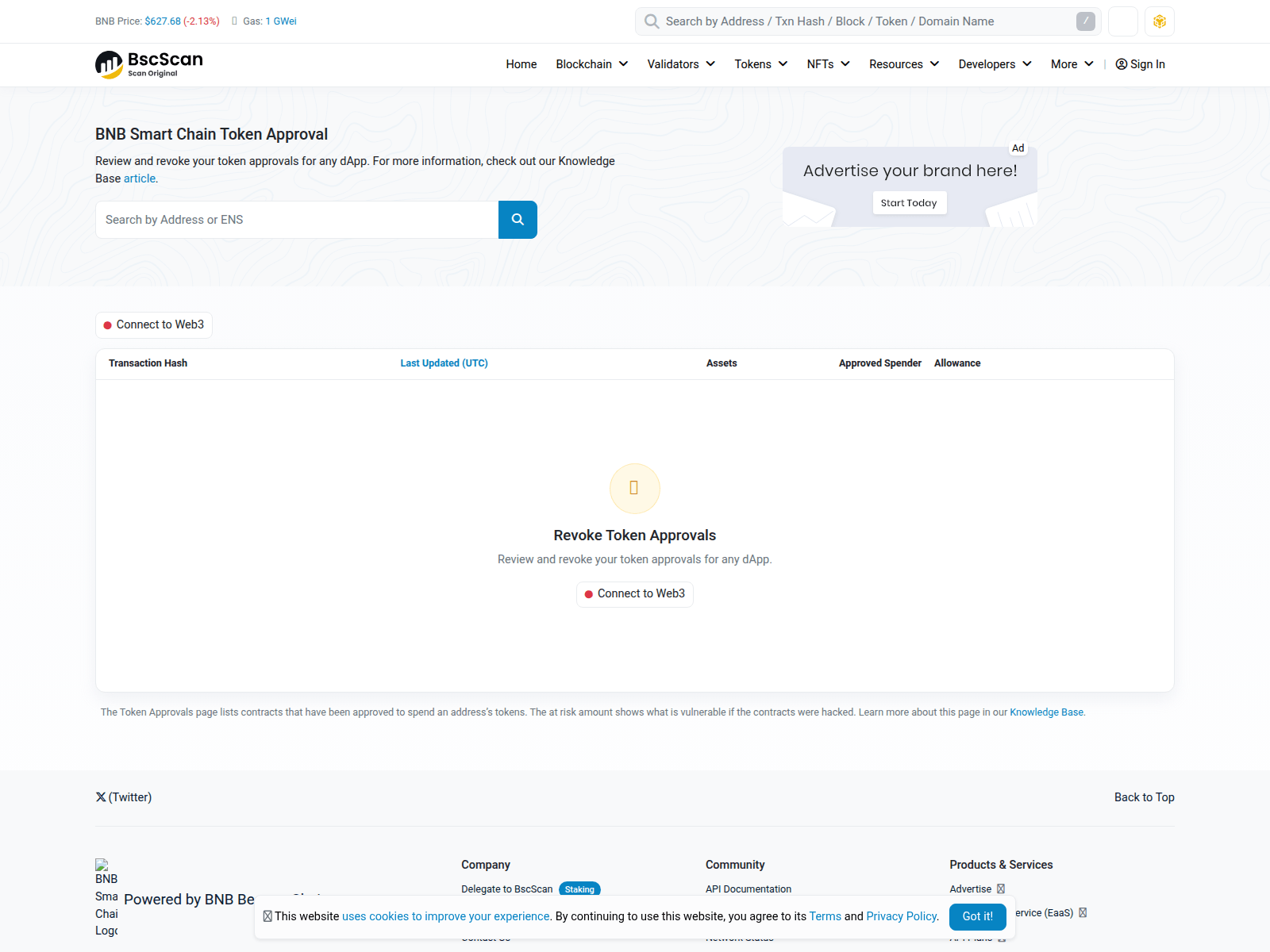Viewport: 1270px width, 952px height.
Task: Accept cookies with Got it!
Action: tap(978, 916)
